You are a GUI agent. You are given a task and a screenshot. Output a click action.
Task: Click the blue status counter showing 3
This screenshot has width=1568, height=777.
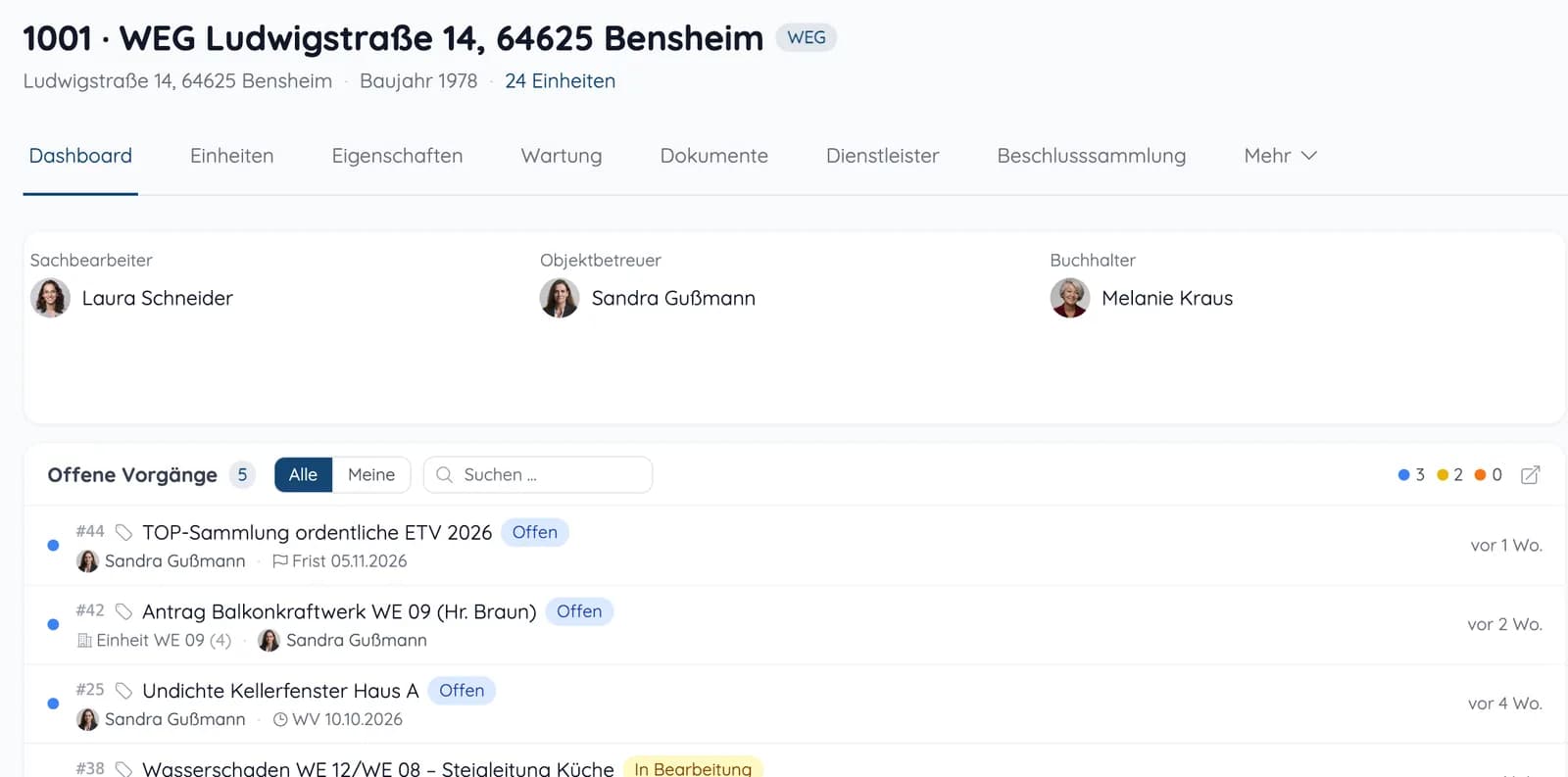pos(1411,475)
